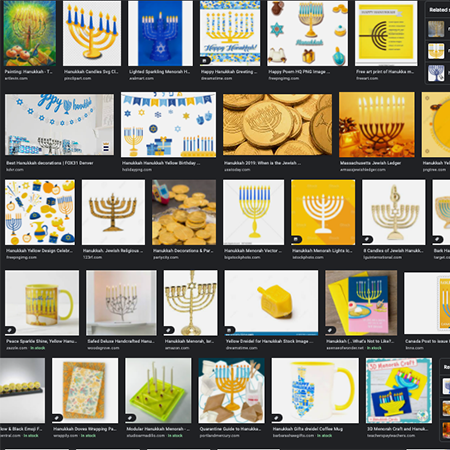Select first related search thumbnail at top right
The image size is (450, 450).
point(436,29)
